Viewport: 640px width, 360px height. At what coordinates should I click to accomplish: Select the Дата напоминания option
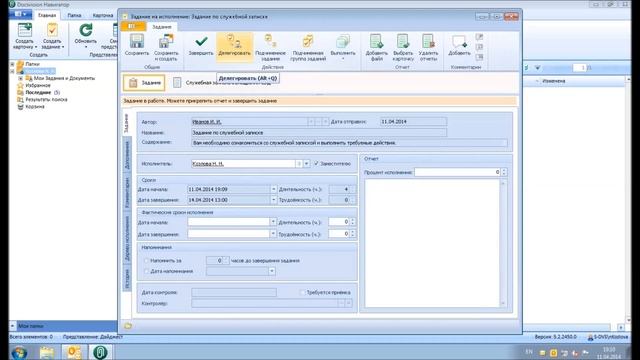(146, 271)
